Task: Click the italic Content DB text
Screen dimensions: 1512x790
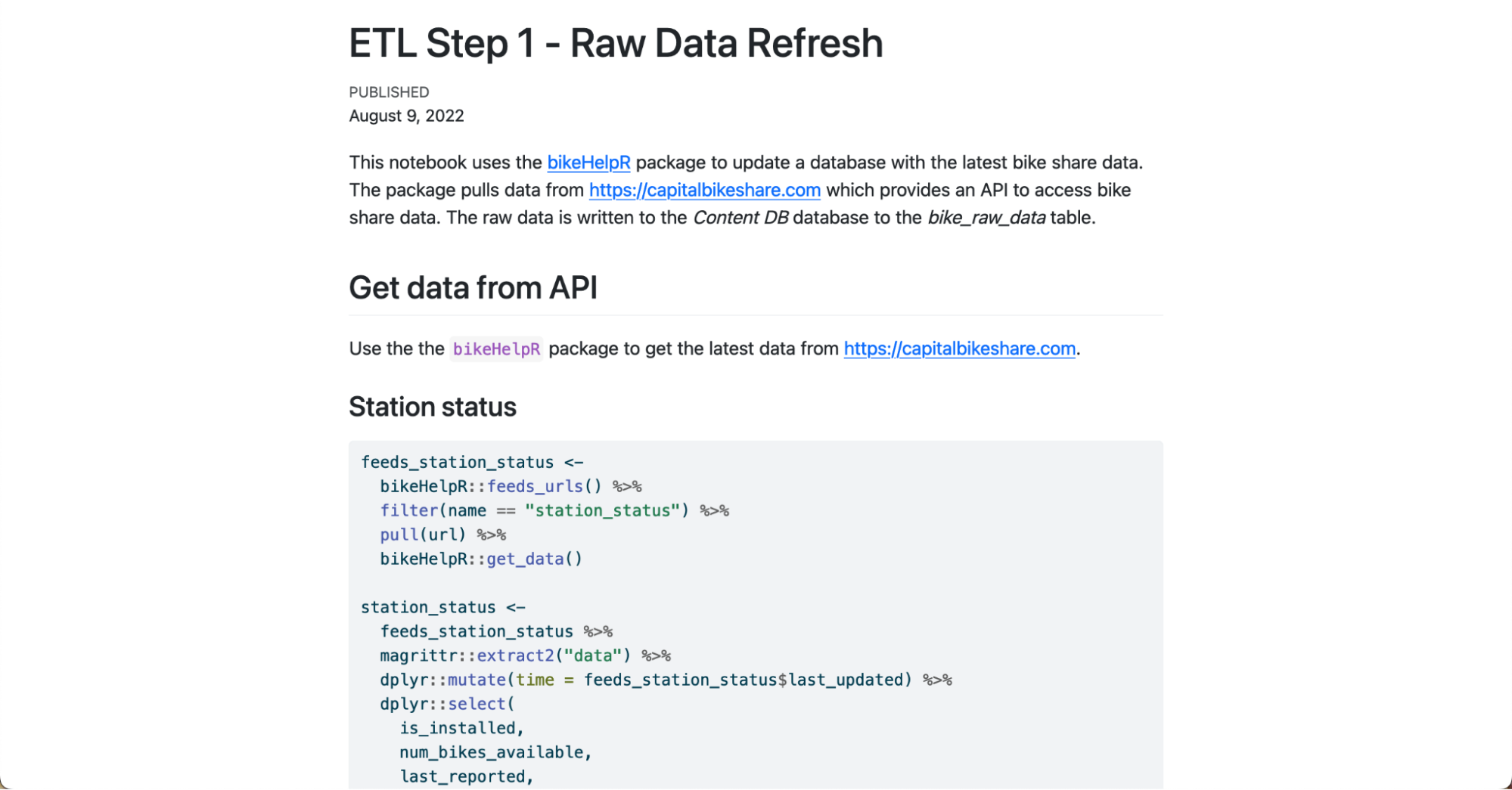Action: 740,218
